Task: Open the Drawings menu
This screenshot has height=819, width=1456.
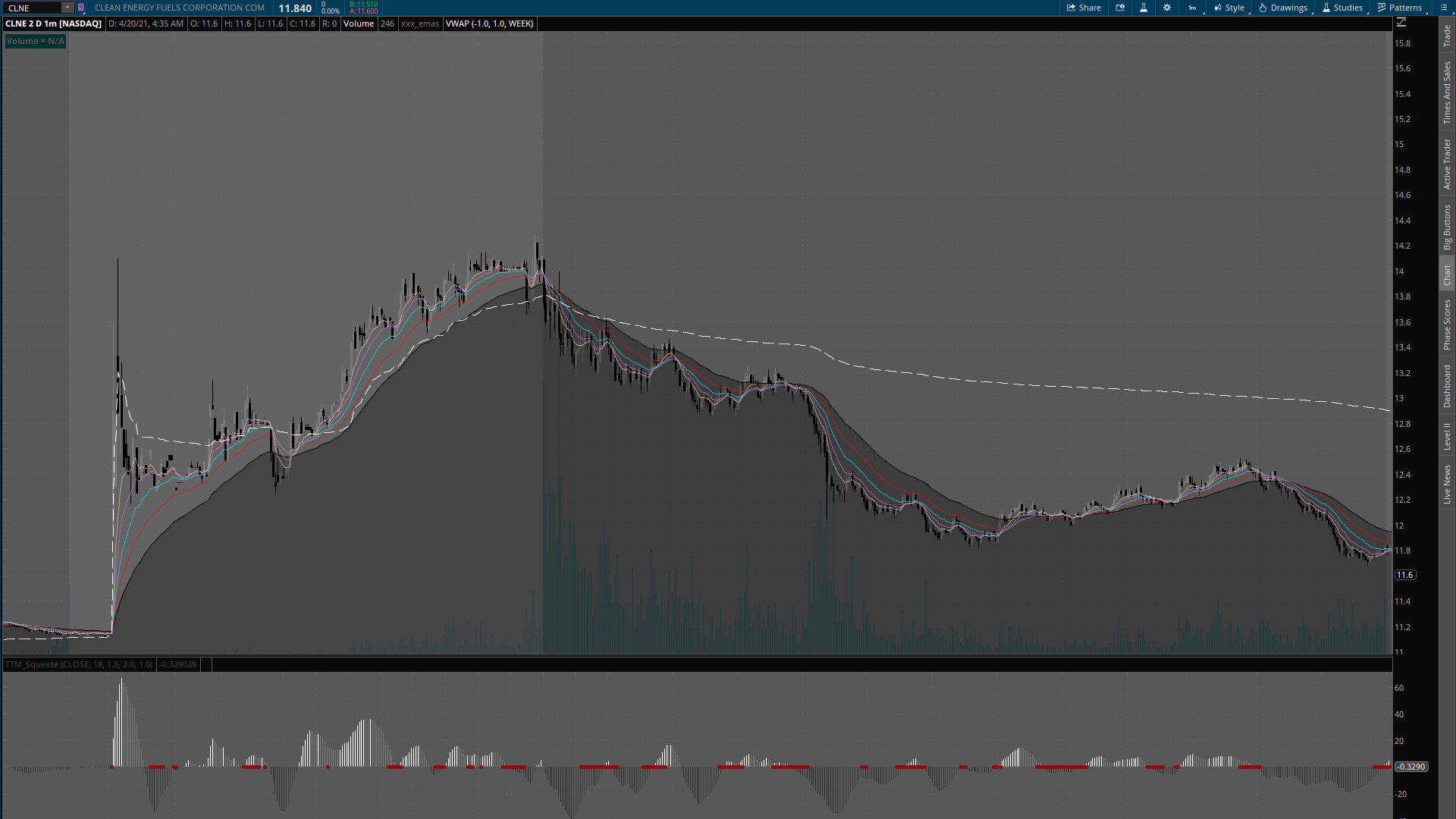Action: click(x=1283, y=8)
